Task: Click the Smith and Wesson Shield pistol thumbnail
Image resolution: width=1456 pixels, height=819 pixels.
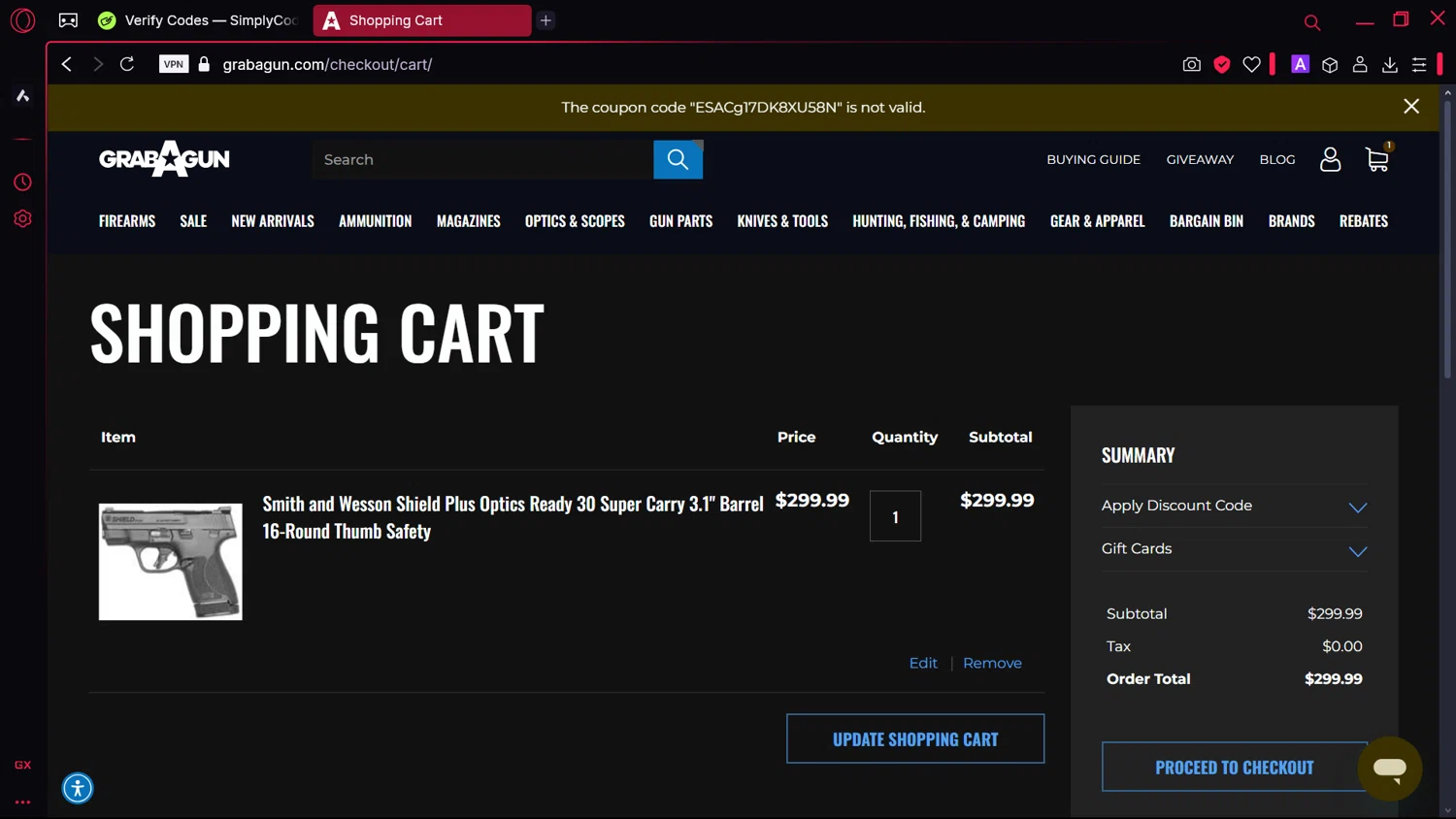Action: point(171,562)
